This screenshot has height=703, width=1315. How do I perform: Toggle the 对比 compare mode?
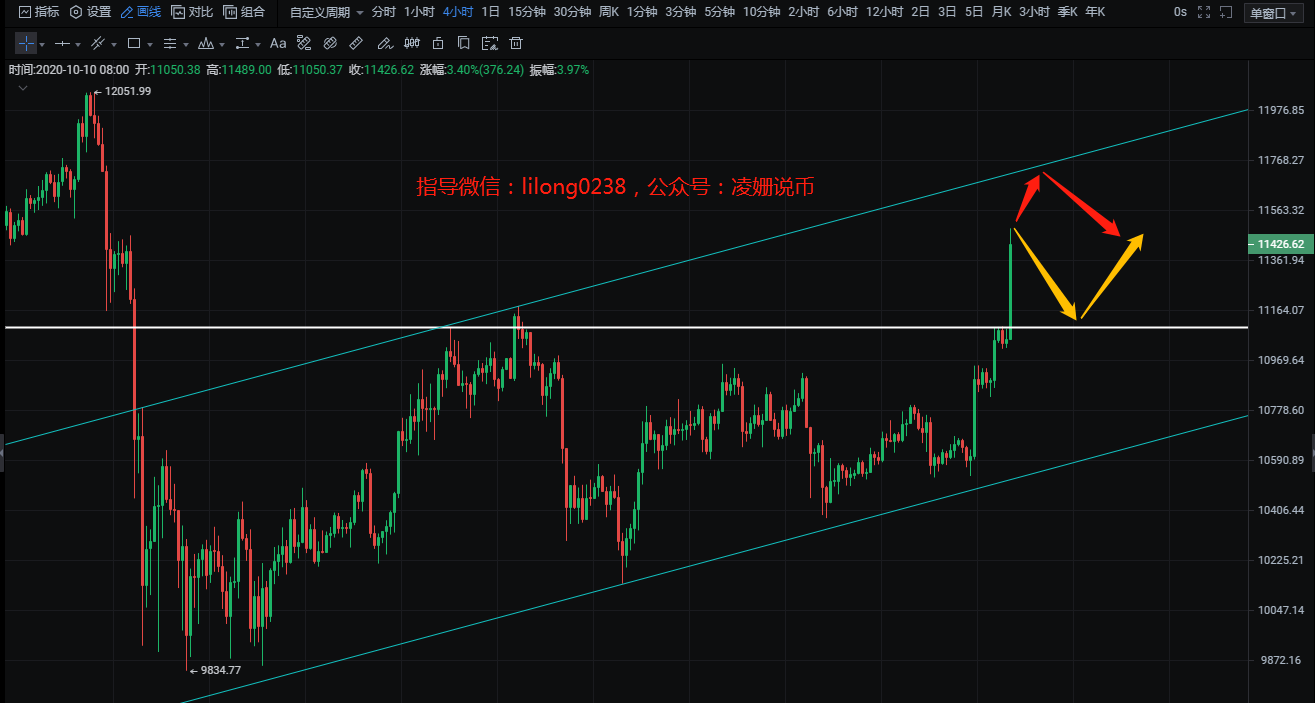click(x=192, y=12)
